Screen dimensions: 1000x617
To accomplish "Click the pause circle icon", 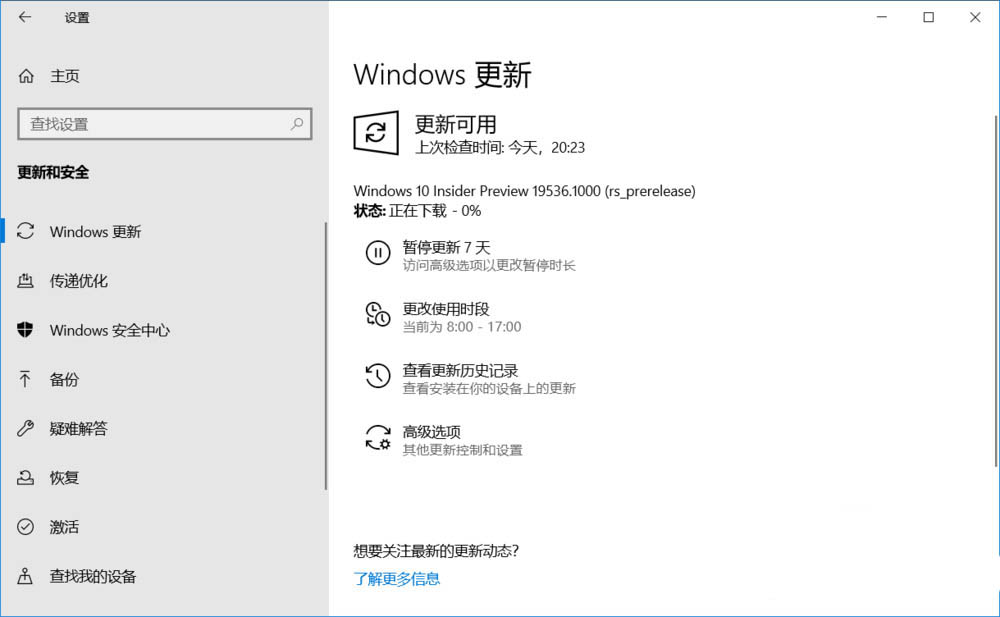I will pyautogui.click(x=378, y=253).
